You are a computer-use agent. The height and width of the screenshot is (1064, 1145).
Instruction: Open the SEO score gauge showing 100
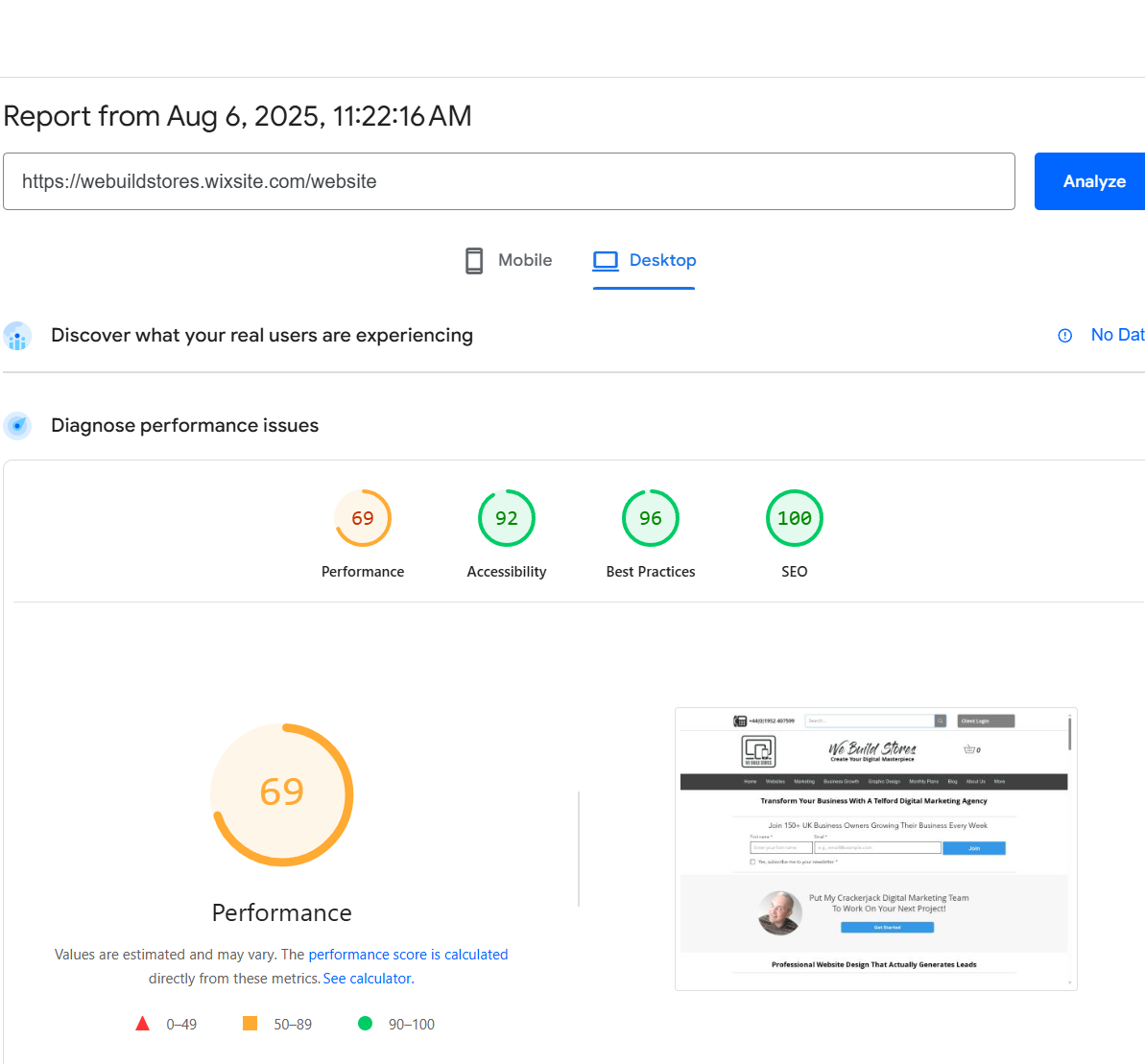(x=795, y=519)
